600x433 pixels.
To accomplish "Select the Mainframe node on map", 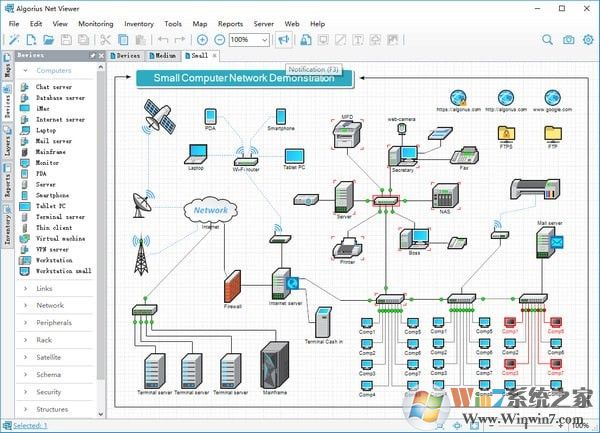I will coord(275,365).
